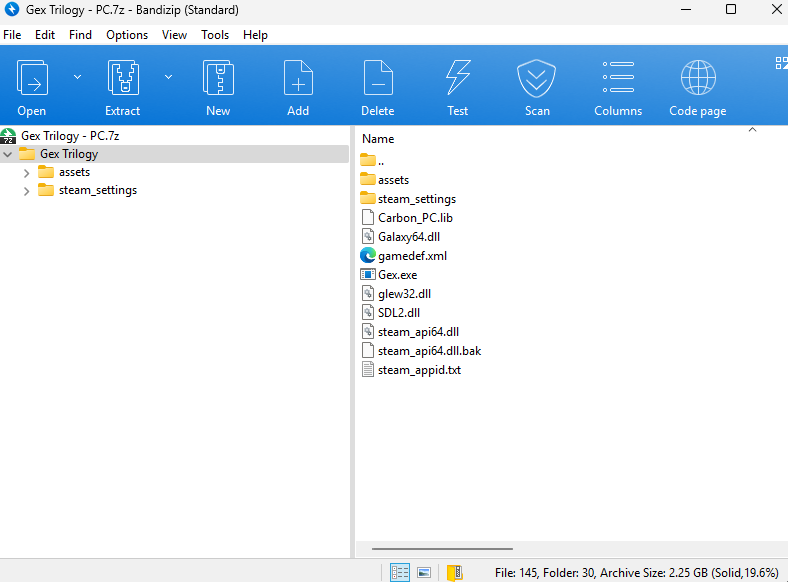Select the SDL2.dll file
Screen dimensions: 788x582
pos(399,313)
